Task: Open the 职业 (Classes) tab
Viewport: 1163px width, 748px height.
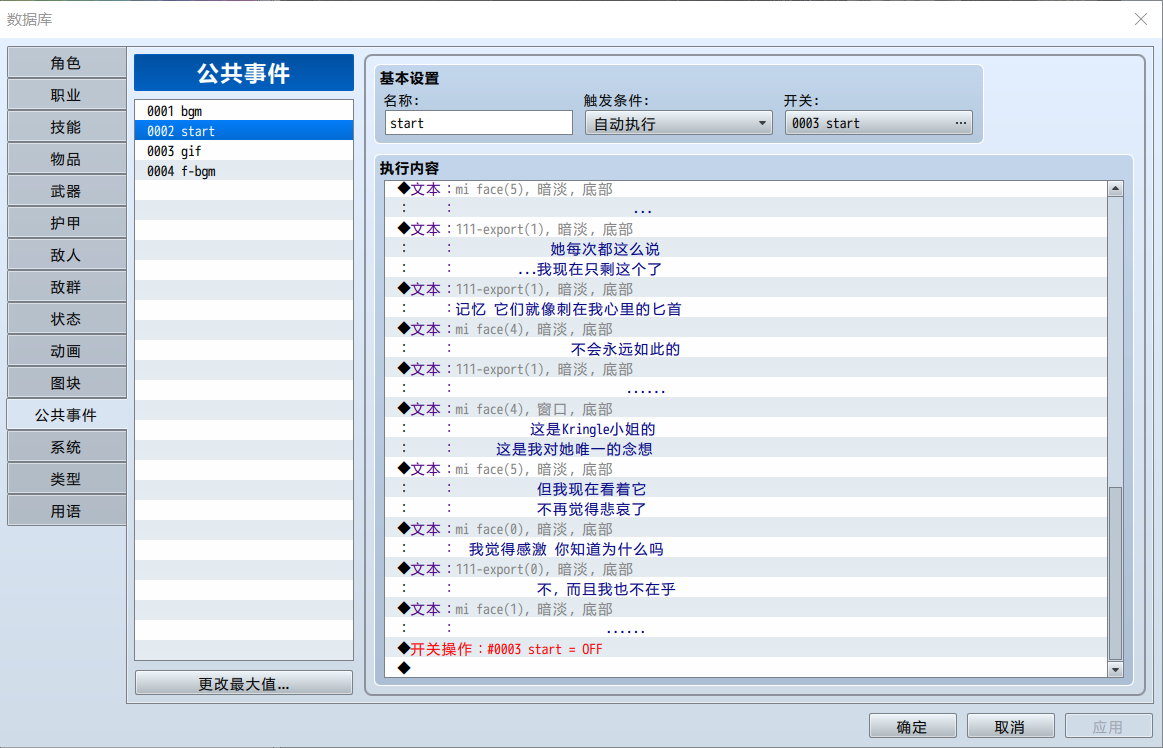Action: pos(66,95)
